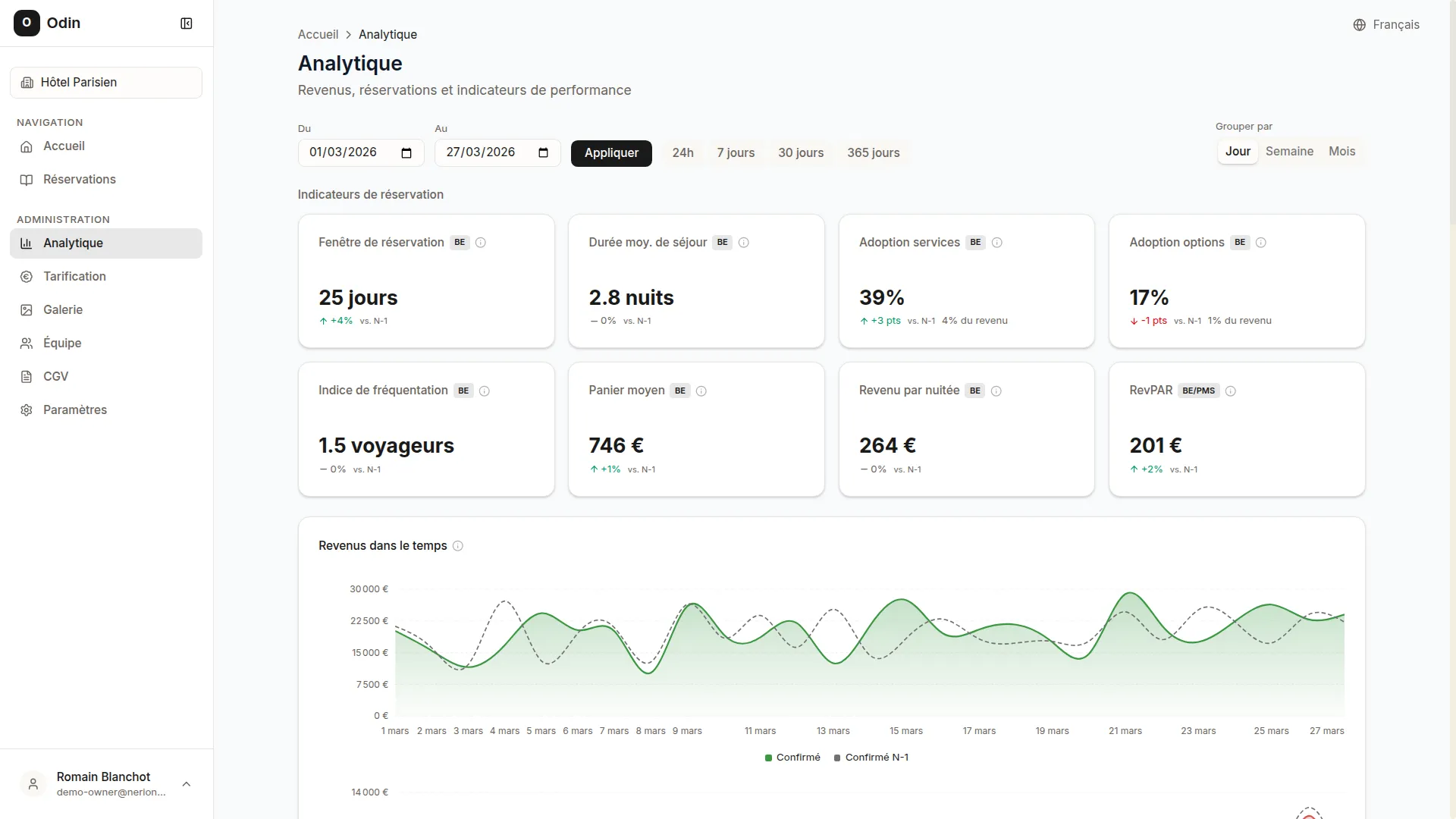
Task: Go to Accueil via the breadcrumb
Action: (x=318, y=34)
